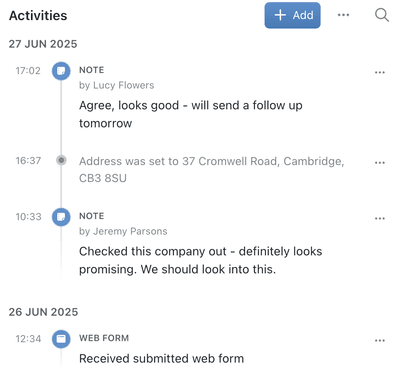
Task: Open options for the web form entry
Action: tap(380, 340)
